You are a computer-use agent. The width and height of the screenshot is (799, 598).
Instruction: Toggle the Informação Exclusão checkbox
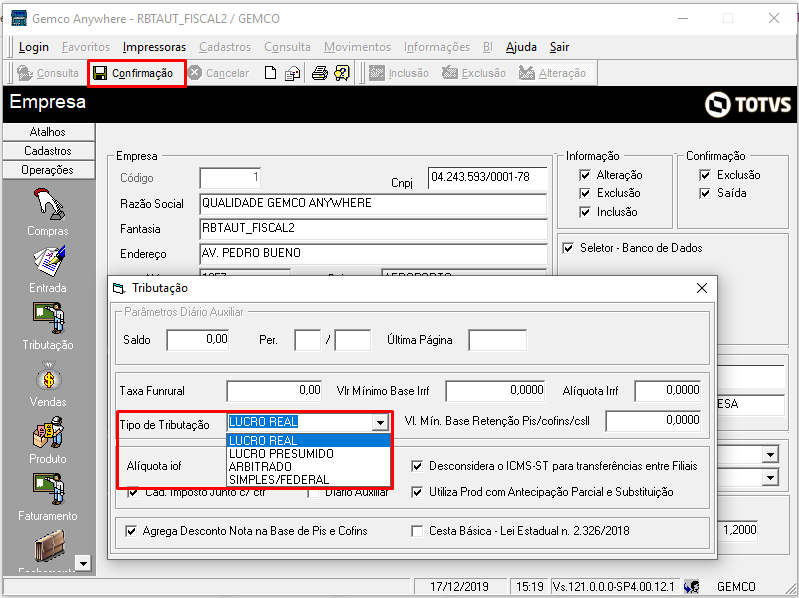[585, 194]
